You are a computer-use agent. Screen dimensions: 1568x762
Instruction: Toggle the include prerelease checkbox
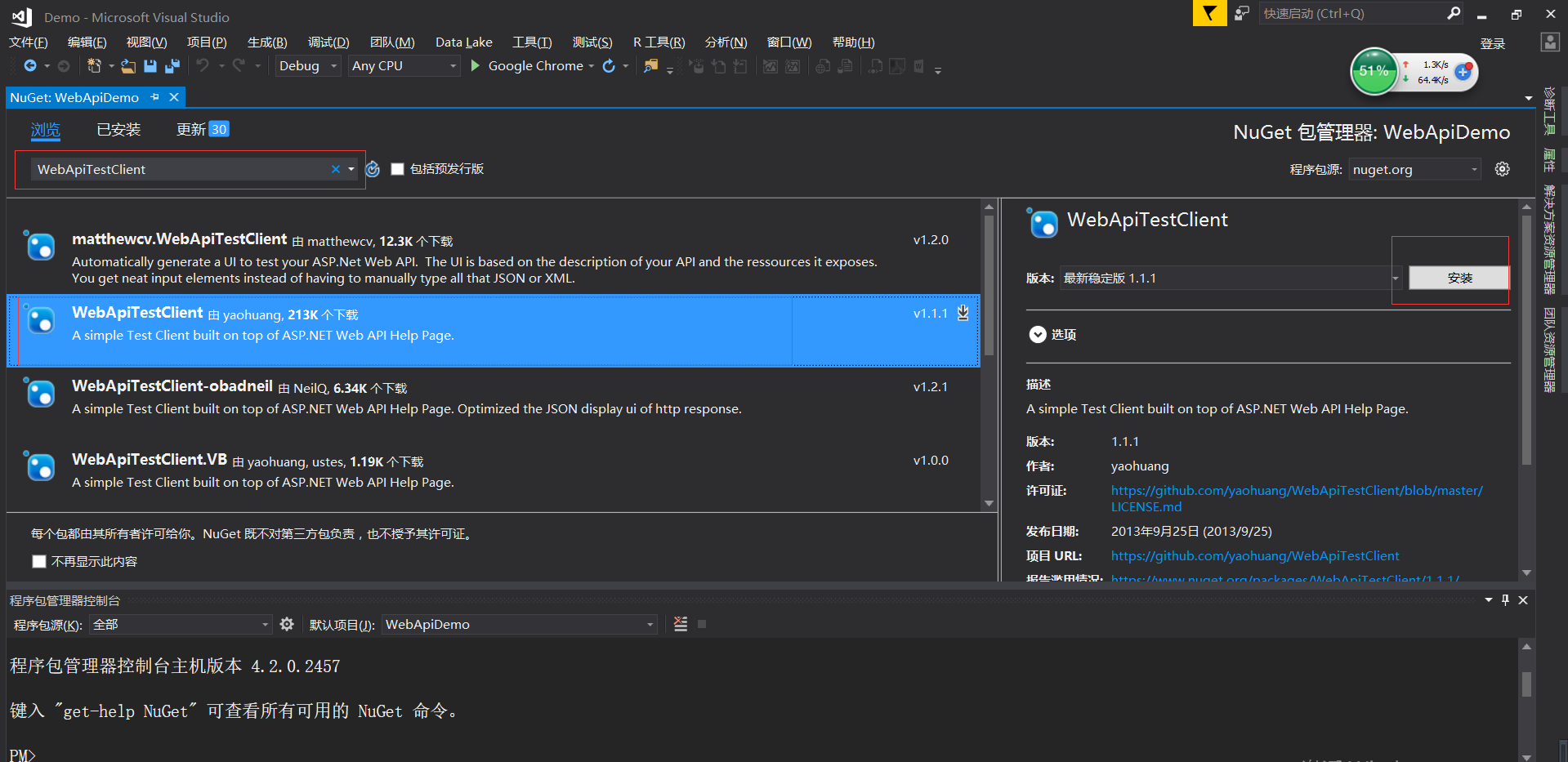pos(398,169)
